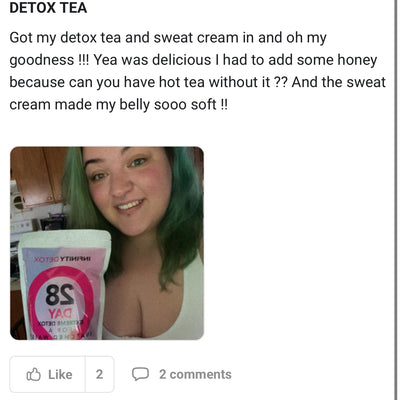
Task: Click the line 'cream made my belly sooo soft'
Action: point(118,105)
